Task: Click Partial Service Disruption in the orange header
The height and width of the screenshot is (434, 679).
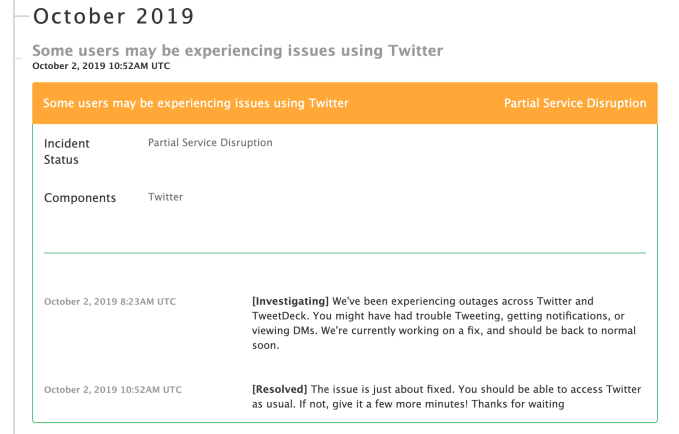Action: 575,103
